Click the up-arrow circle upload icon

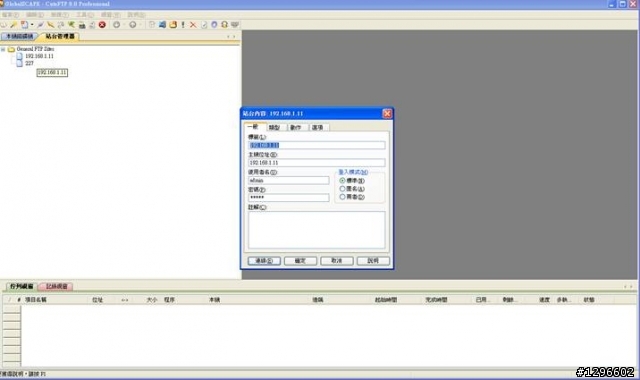click(133, 25)
